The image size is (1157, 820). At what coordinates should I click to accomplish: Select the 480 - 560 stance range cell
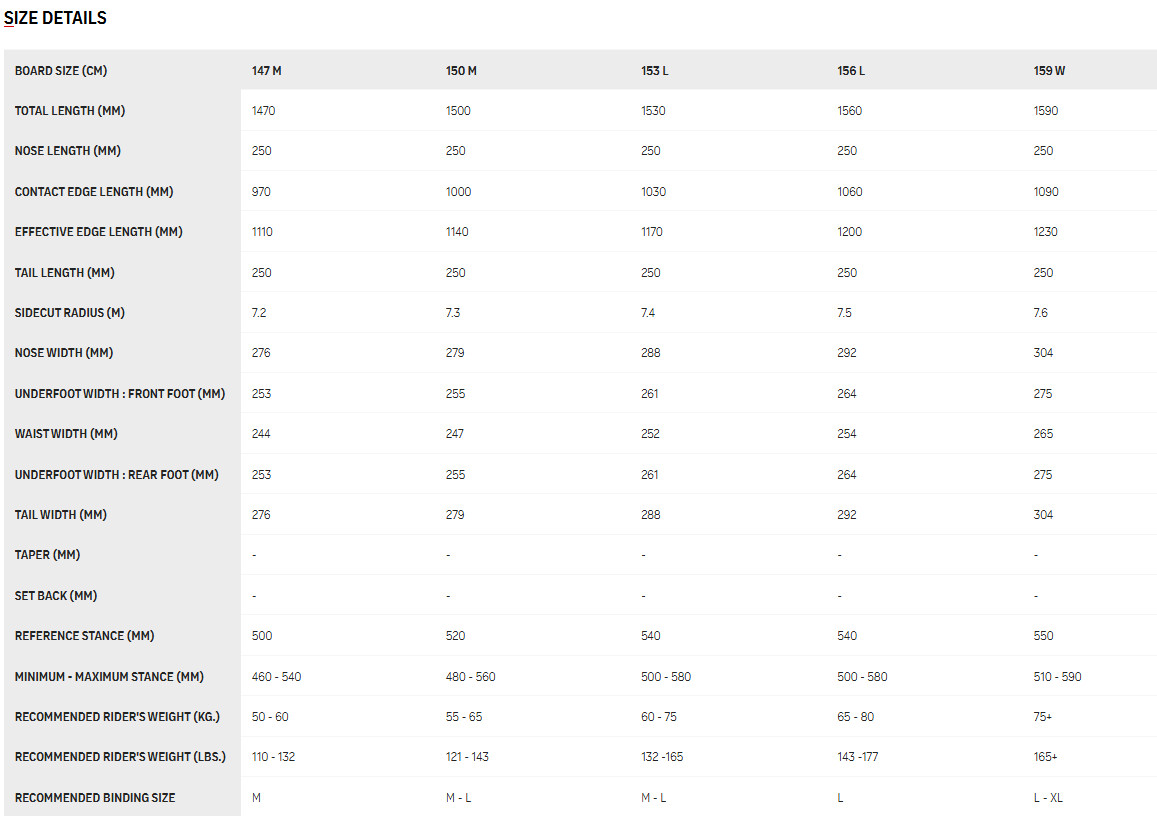click(x=471, y=677)
